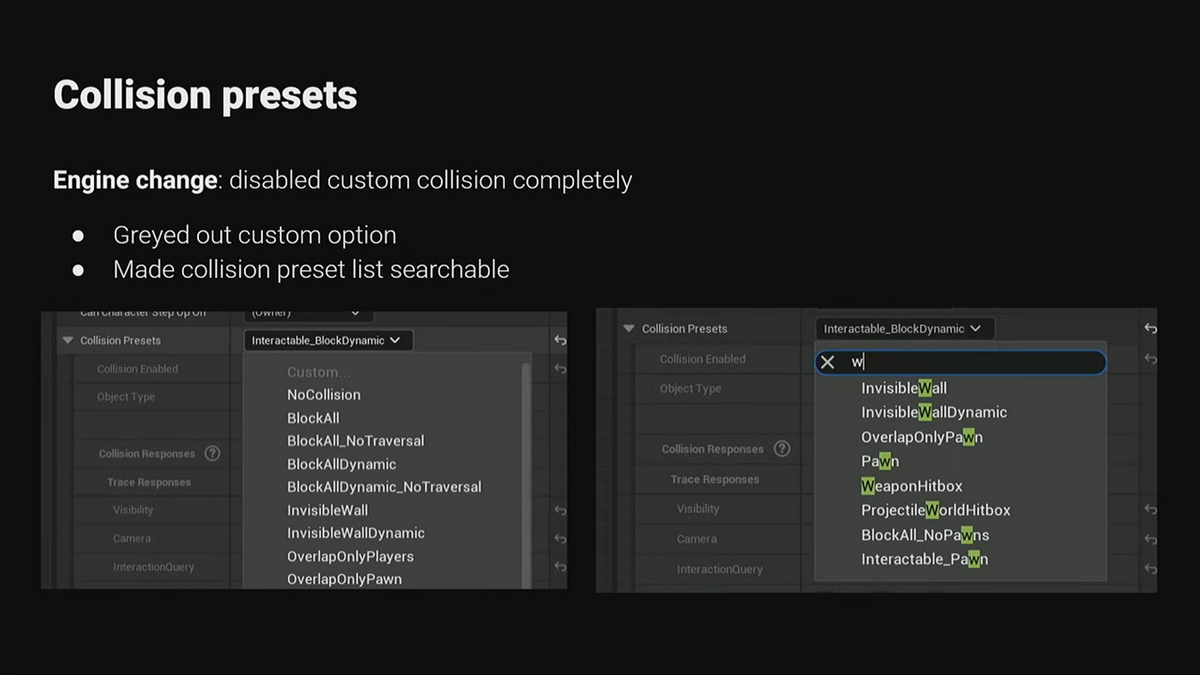
Task: Choose Interactable_Pawn from the search results
Action: [923, 559]
